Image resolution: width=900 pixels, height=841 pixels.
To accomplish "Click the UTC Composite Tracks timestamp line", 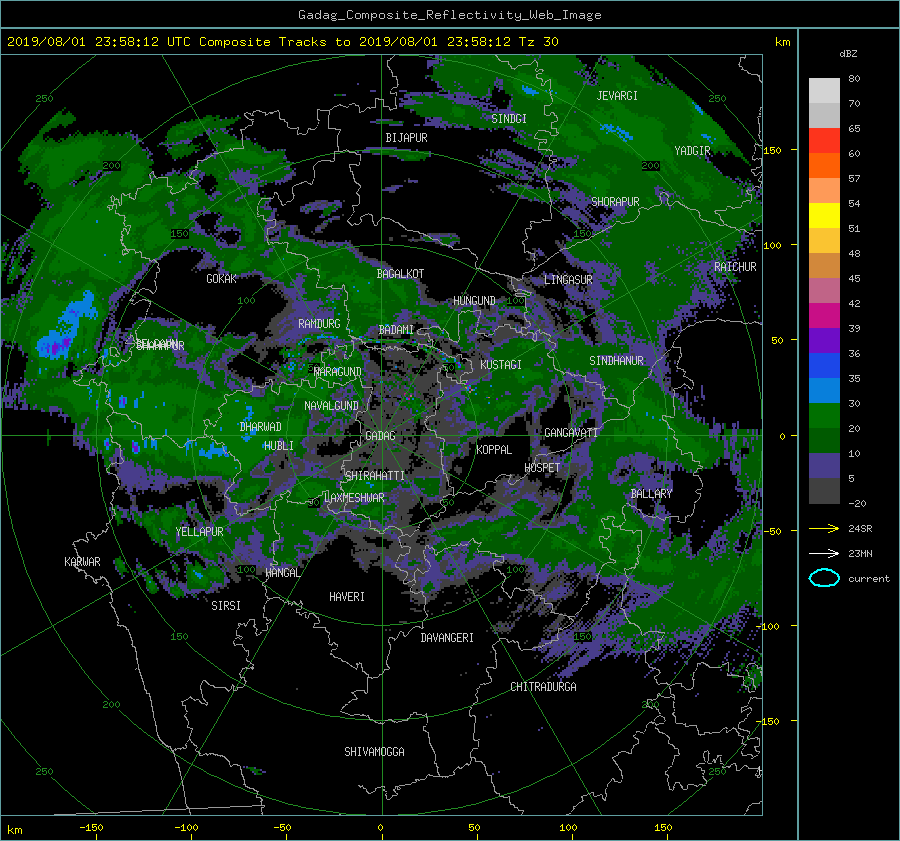I will pyautogui.click(x=282, y=42).
